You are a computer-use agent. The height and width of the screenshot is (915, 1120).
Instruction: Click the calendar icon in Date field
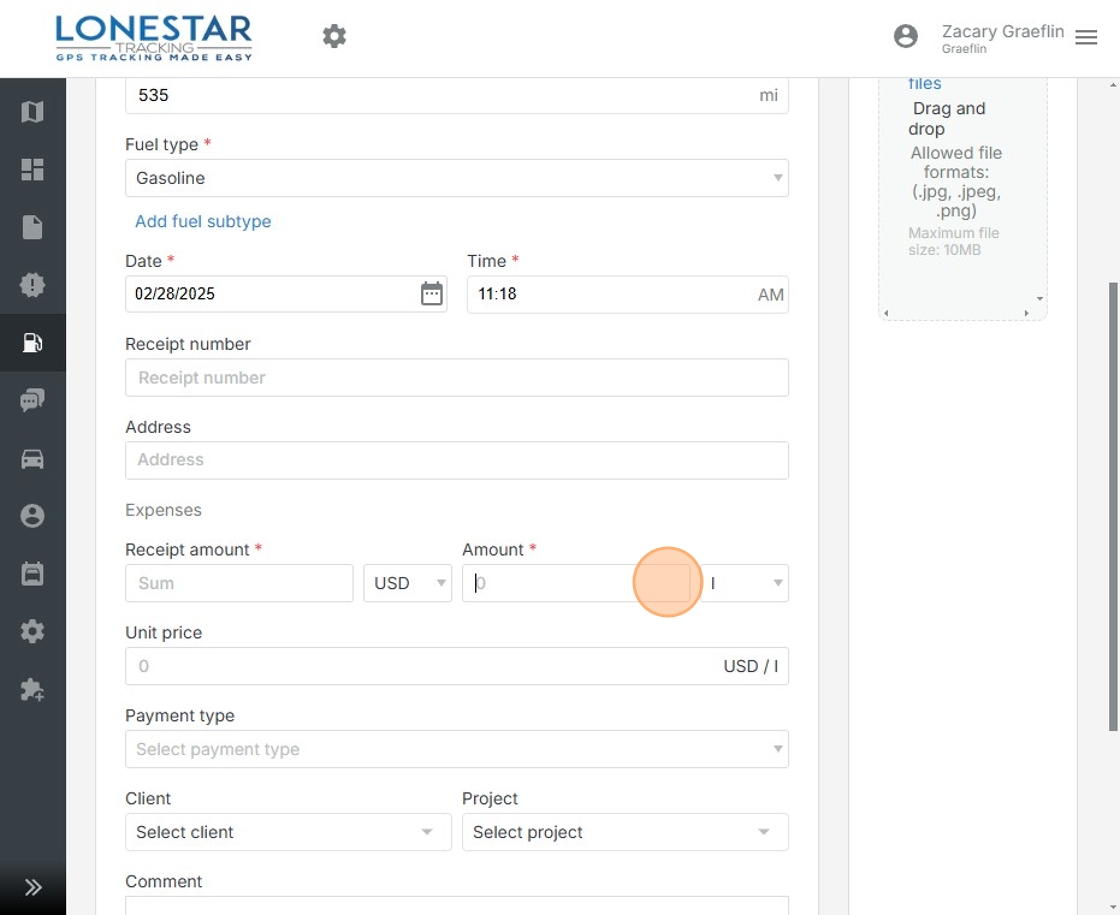coord(431,294)
